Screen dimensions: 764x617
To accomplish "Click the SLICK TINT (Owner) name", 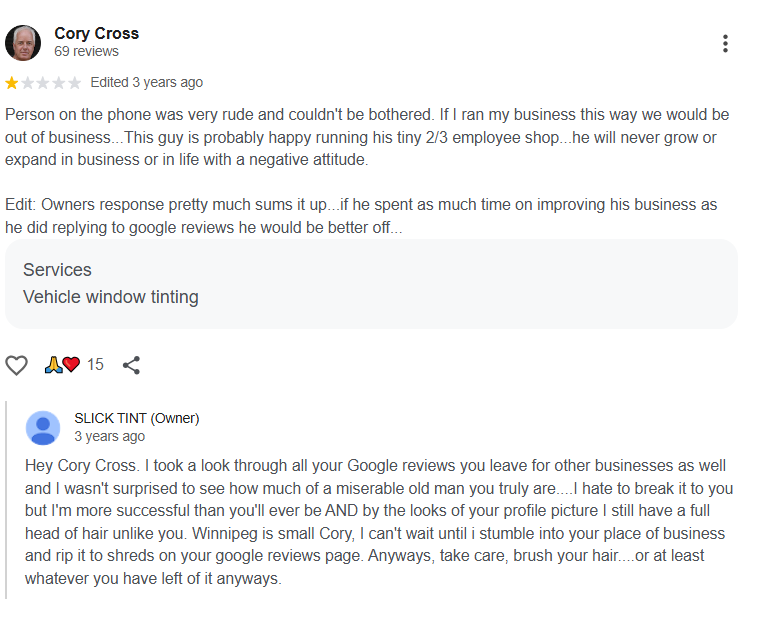I will tap(137, 418).
